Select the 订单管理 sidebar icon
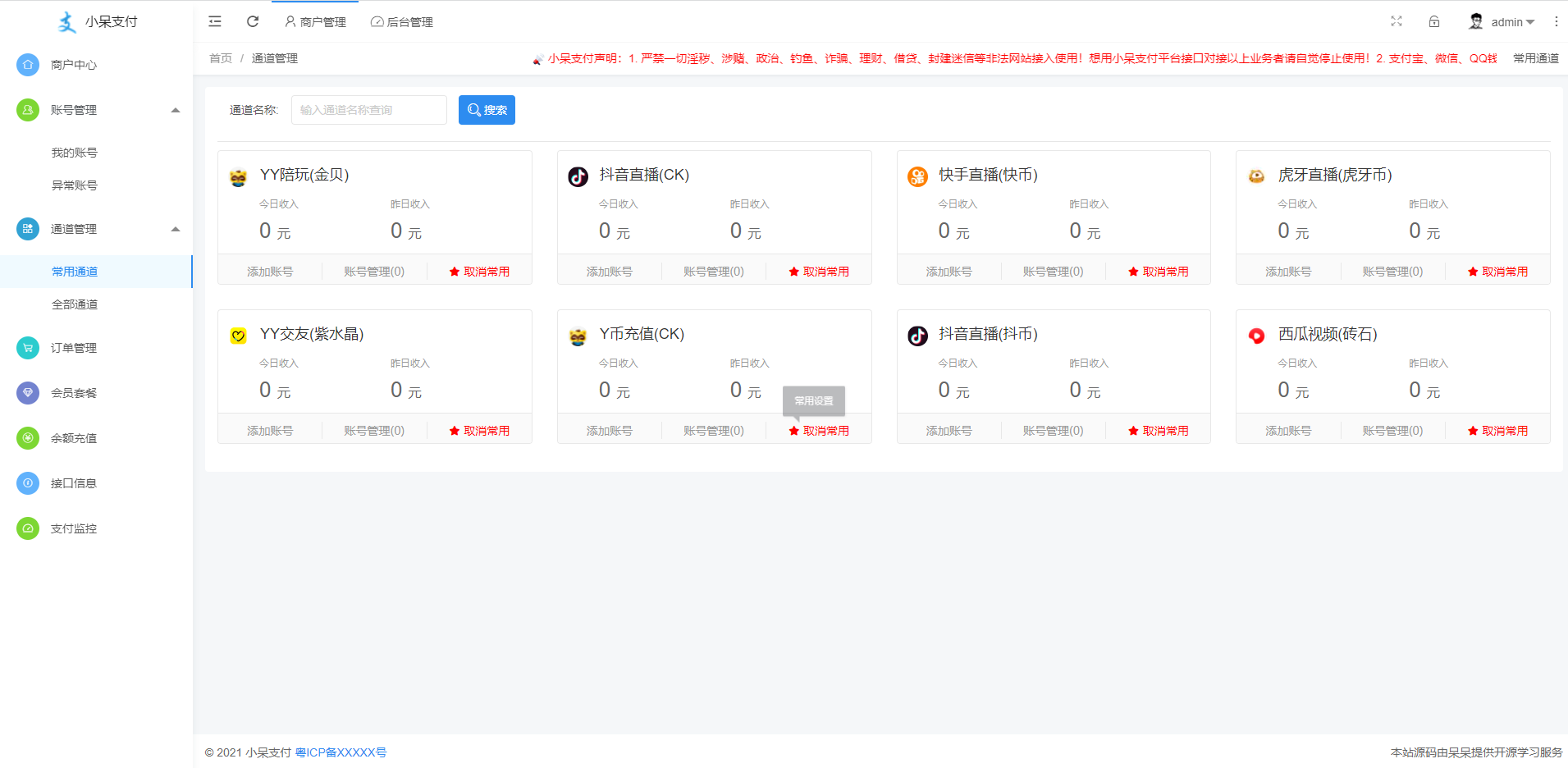The width and height of the screenshot is (1568, 768). point(27,347)
